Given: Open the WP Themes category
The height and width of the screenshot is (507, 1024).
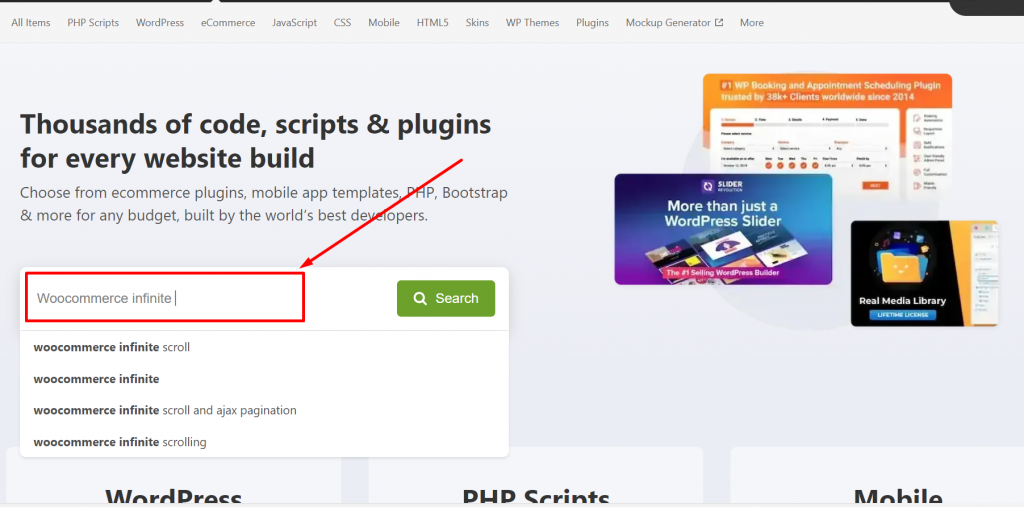Looking at the screenshot, I should point(532,22).
